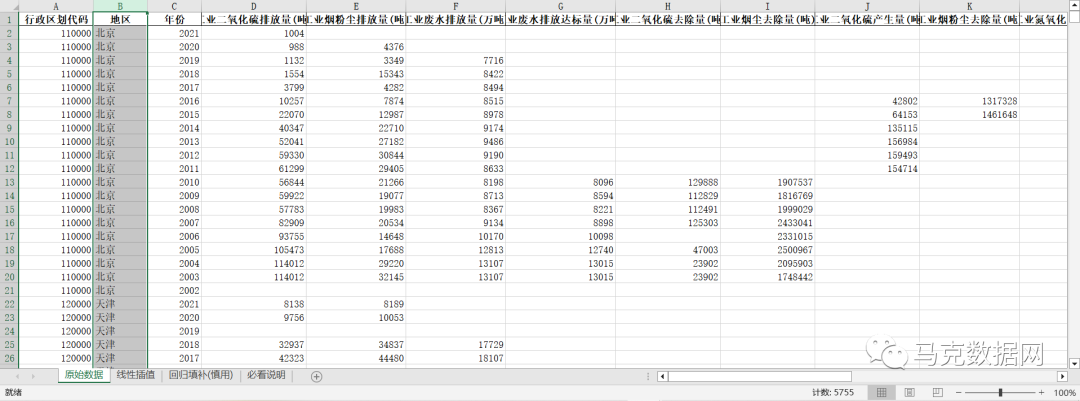Click horizontal scrollbar left arrow
The image size is (1080, 401).
662,376
